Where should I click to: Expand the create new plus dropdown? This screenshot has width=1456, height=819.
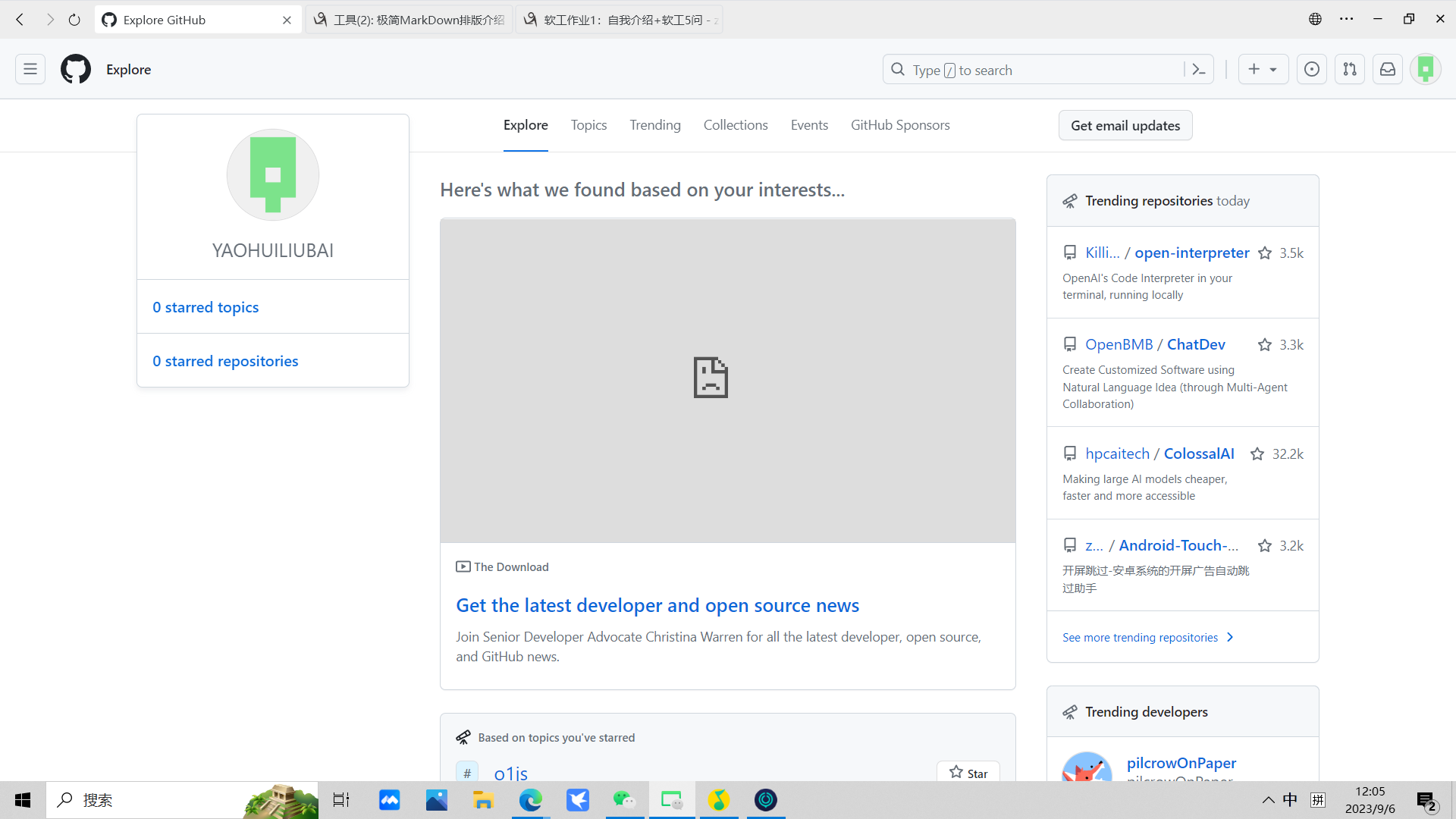[x=1263, y=69]
